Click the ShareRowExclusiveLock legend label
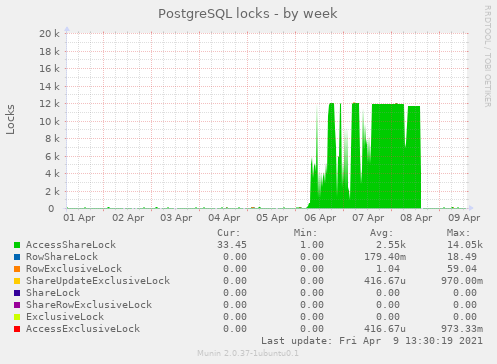 click(x=89, y=305)
